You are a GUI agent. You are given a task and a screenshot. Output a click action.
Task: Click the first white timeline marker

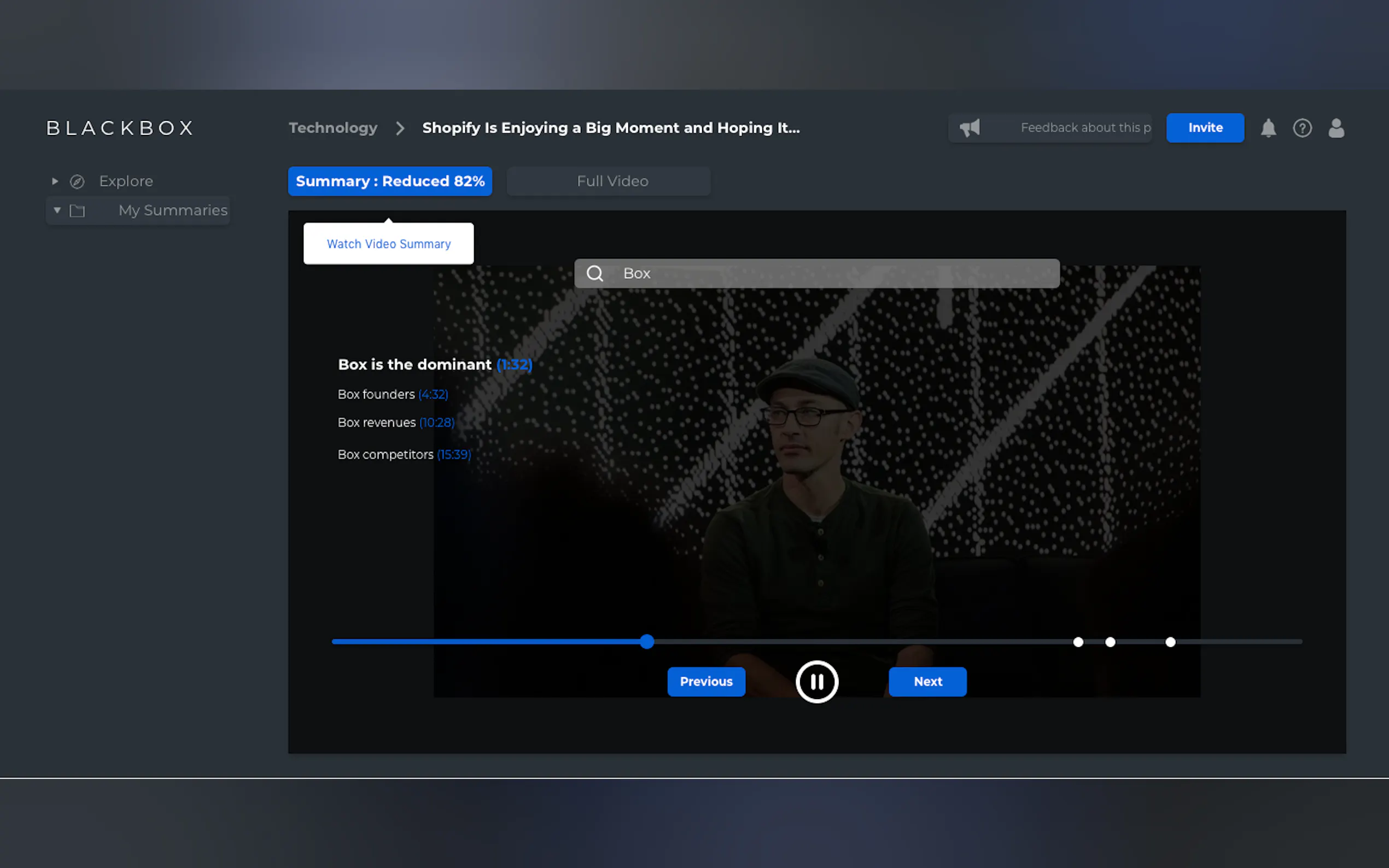click(x=1078, y=642)
